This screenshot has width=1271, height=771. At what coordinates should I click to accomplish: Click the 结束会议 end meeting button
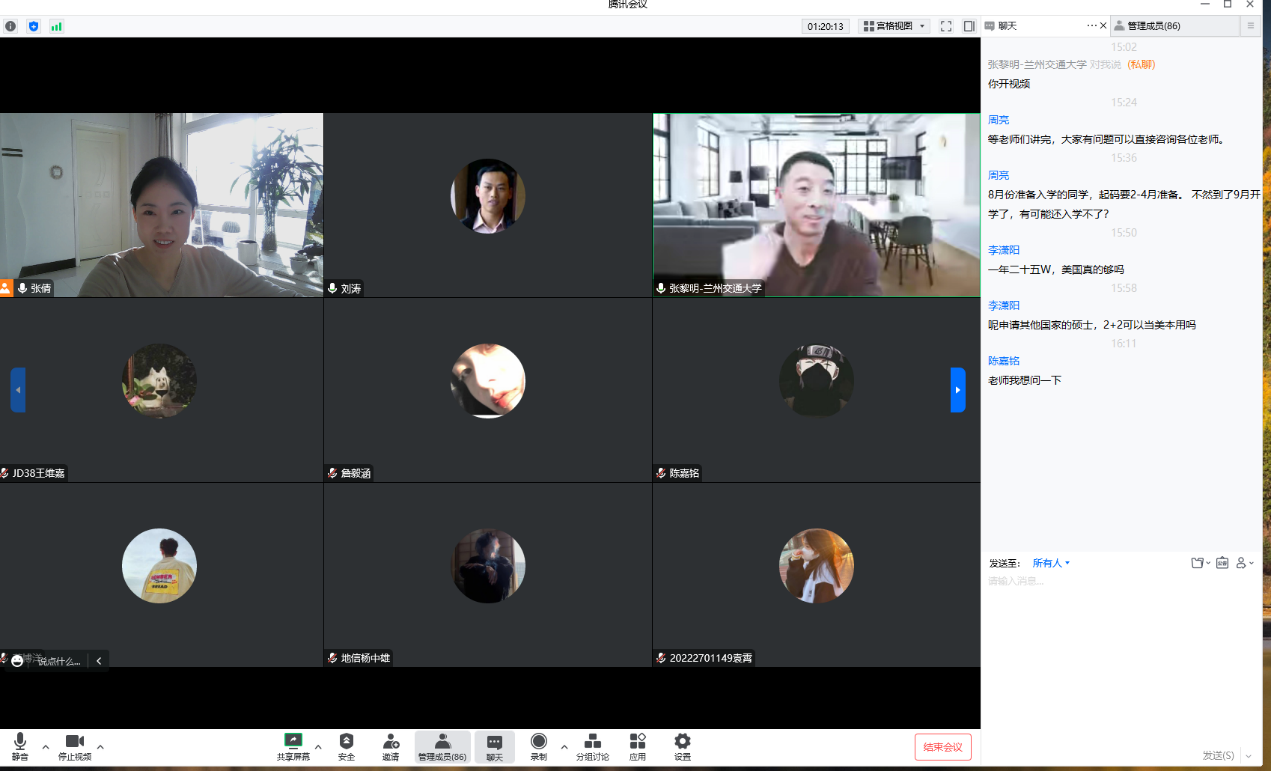point(942,747)
